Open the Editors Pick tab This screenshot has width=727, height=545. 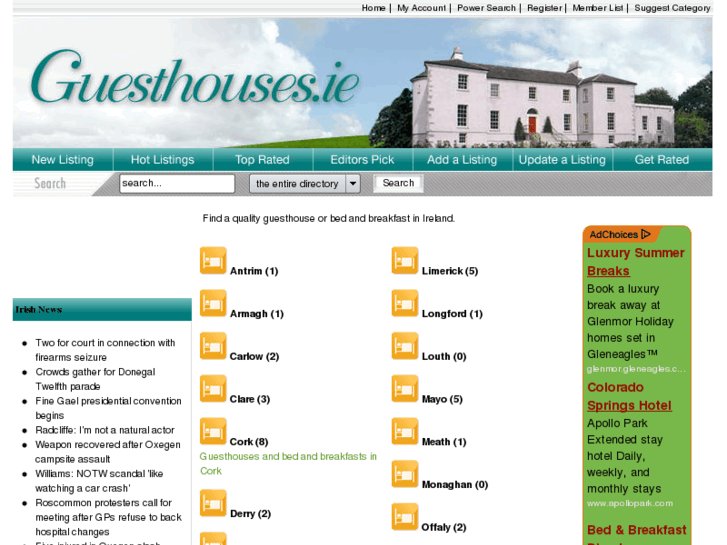pos(363,160)
